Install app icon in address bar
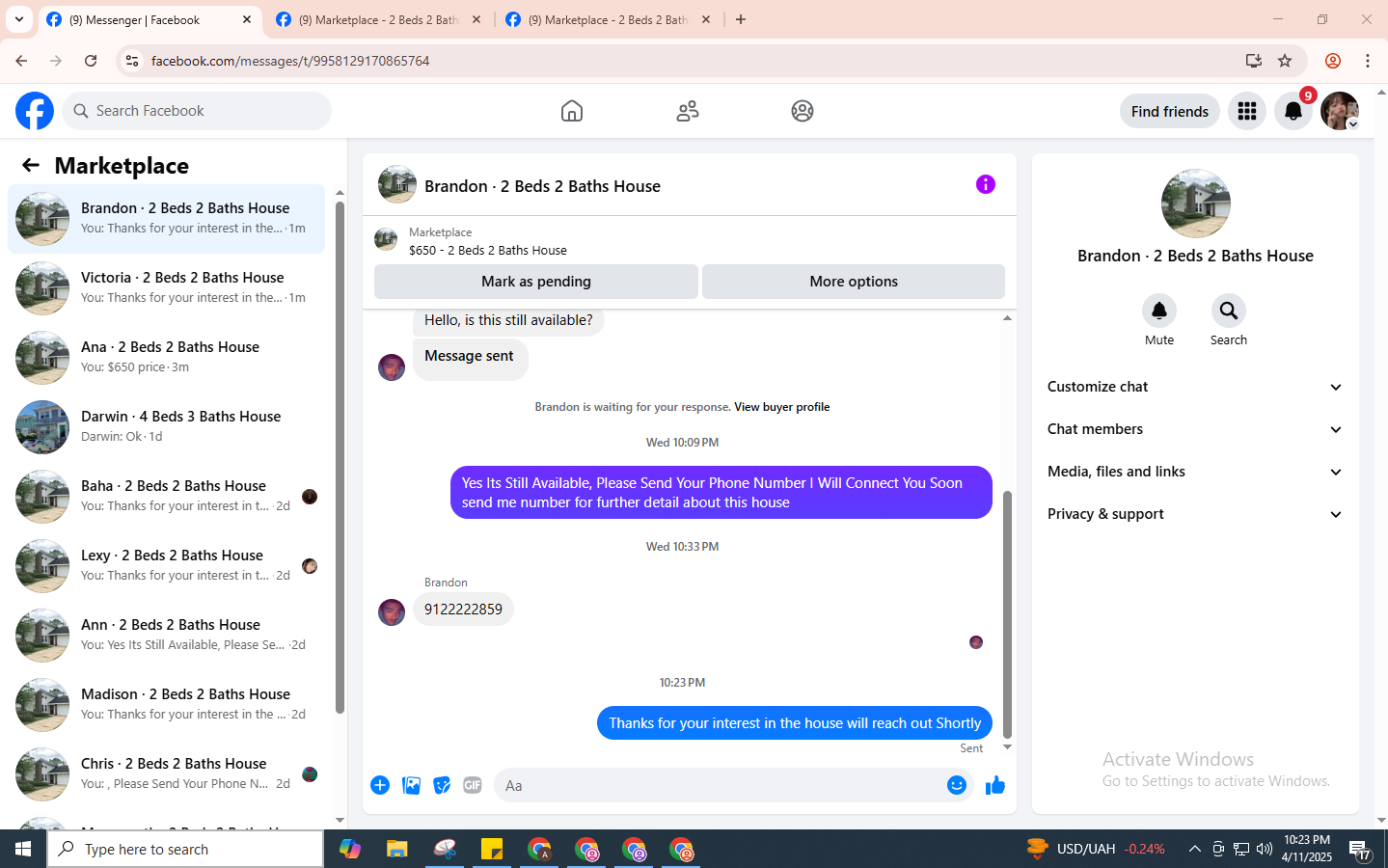The height and width of the screenshot is (868, 1388). 1254,61
